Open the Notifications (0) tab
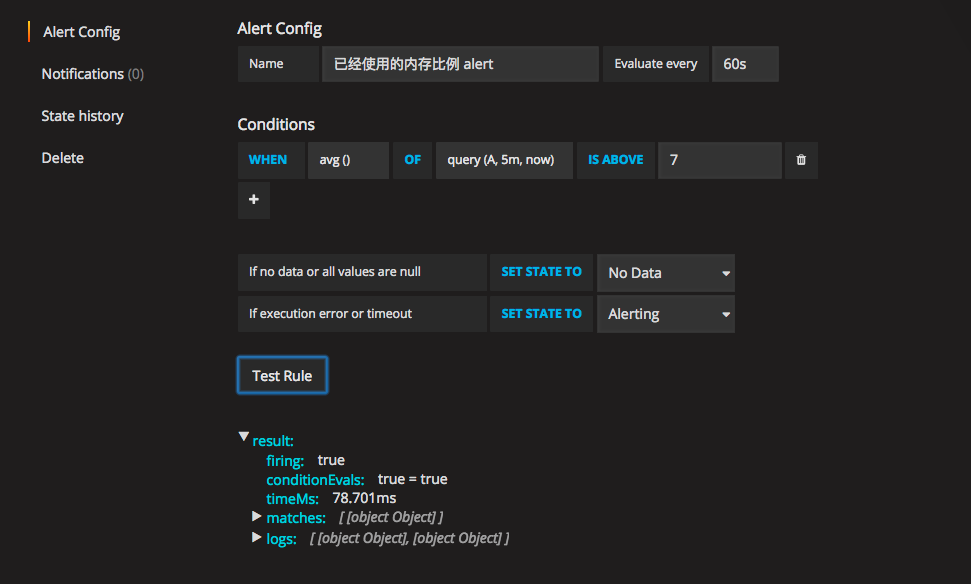Screen dimensions: 971x584 92,74
